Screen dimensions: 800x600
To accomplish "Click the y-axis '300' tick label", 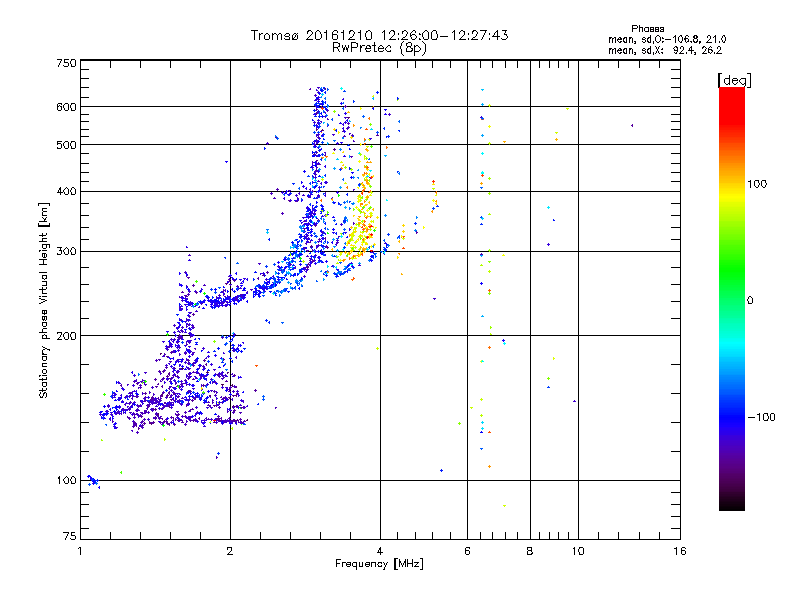I will (x=66, y=252).
